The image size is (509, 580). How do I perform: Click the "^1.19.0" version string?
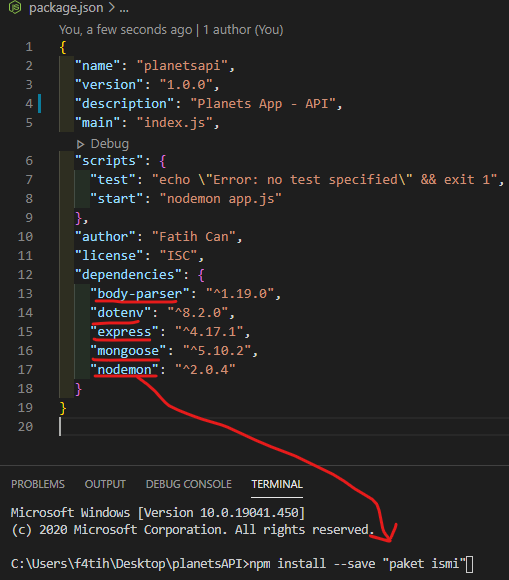pyautogui.click(x=240, y=294)
